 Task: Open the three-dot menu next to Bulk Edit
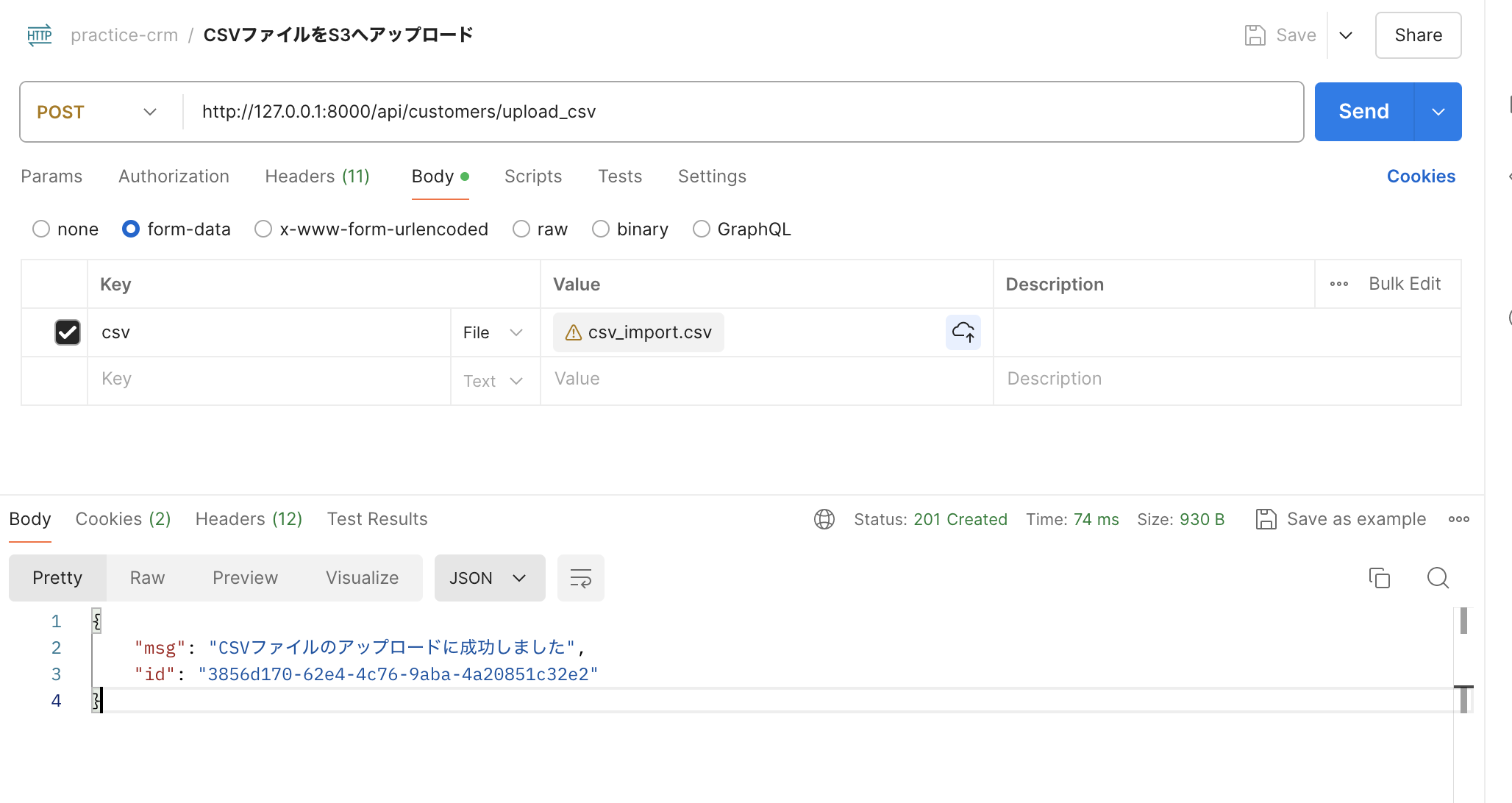pyautogui.click(x=1338, y=284)
